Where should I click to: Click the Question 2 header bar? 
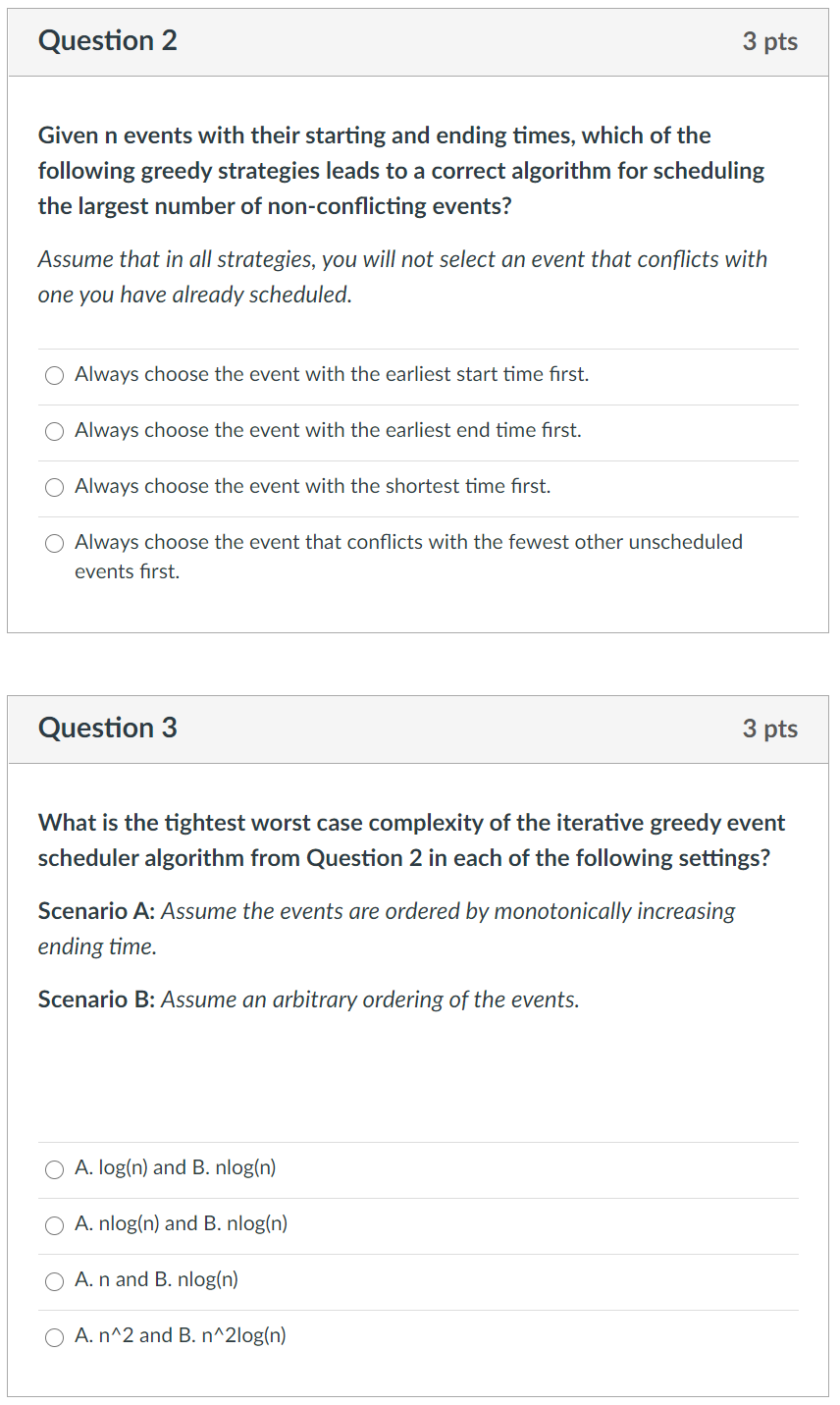click(418, 41)
